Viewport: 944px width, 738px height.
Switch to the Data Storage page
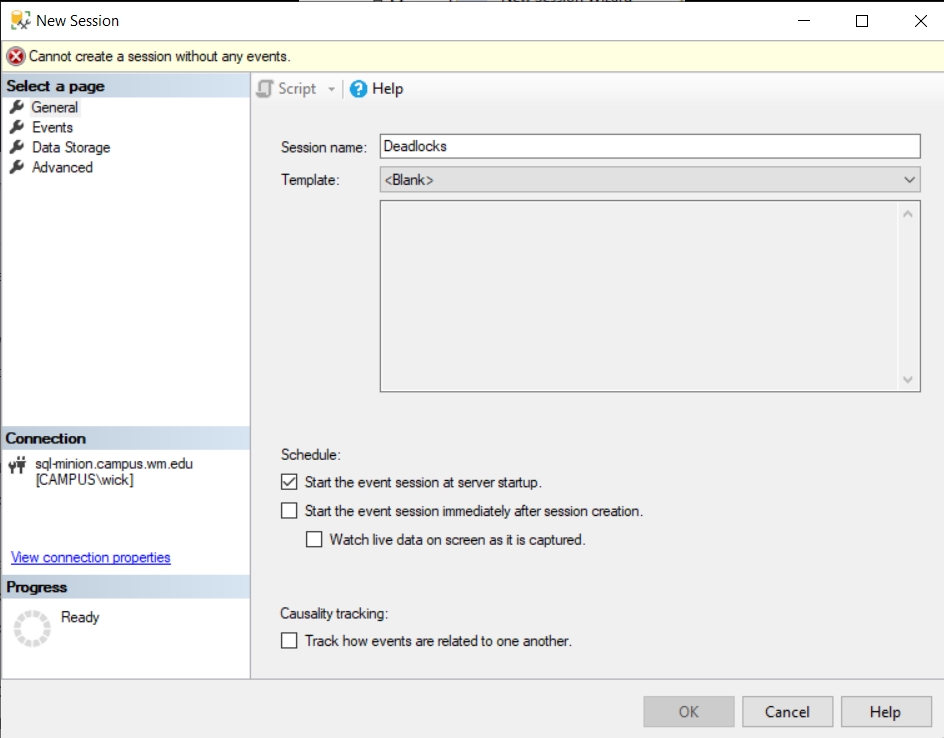[x=71, y=147]
